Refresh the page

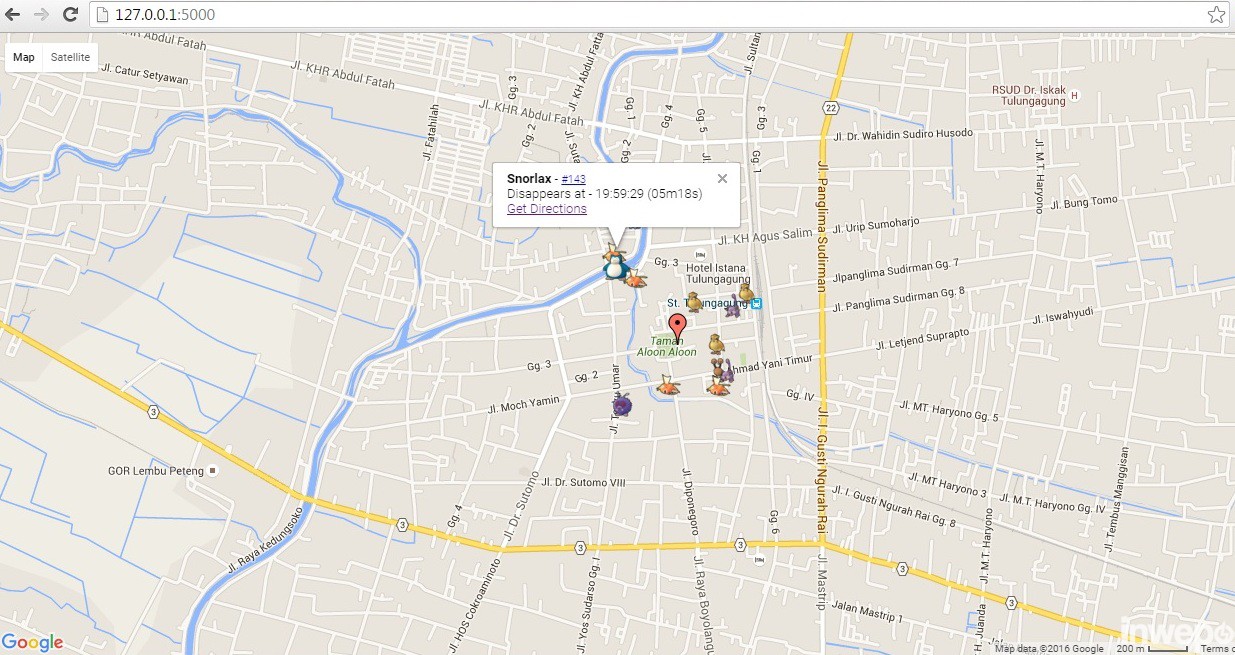pos(69,15)
